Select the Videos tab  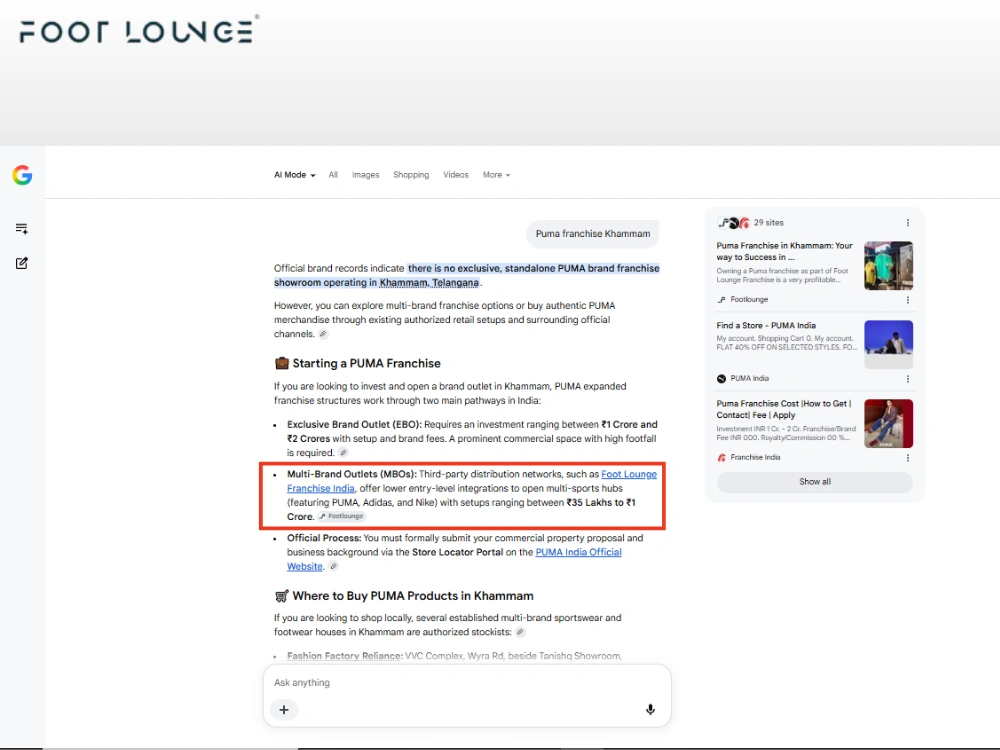click(x=456, y=175)
